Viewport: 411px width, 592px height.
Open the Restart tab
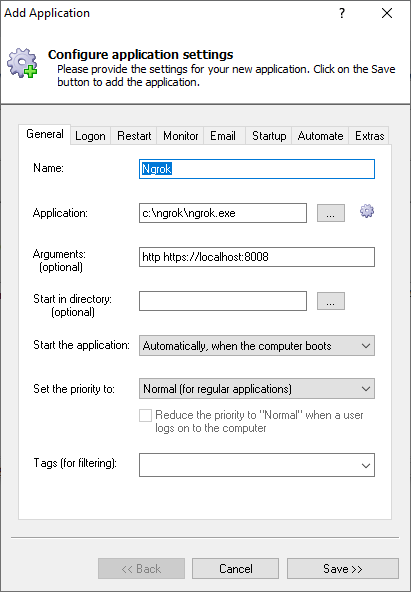[134, 136]
